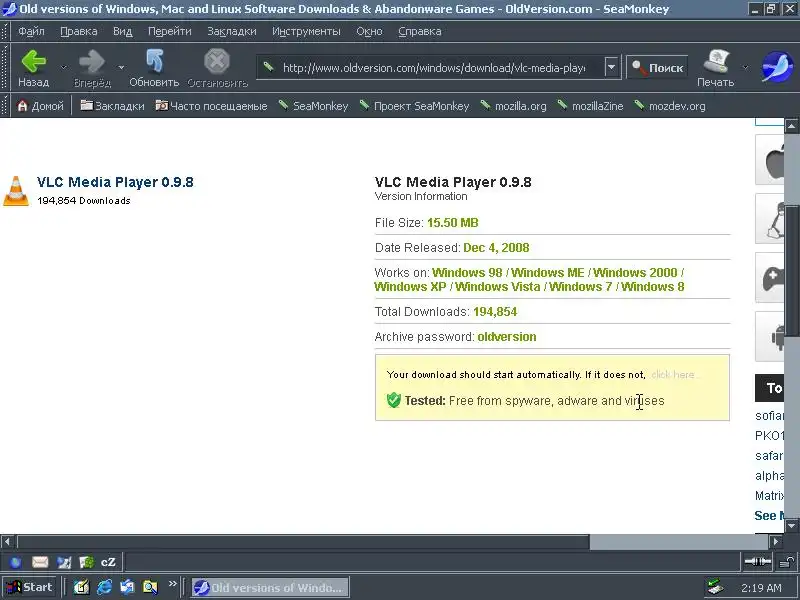The width and height of the screenshot is (800, 600).
Task: Click the vertical scrollbar thumb
Action: click(792, 271)
